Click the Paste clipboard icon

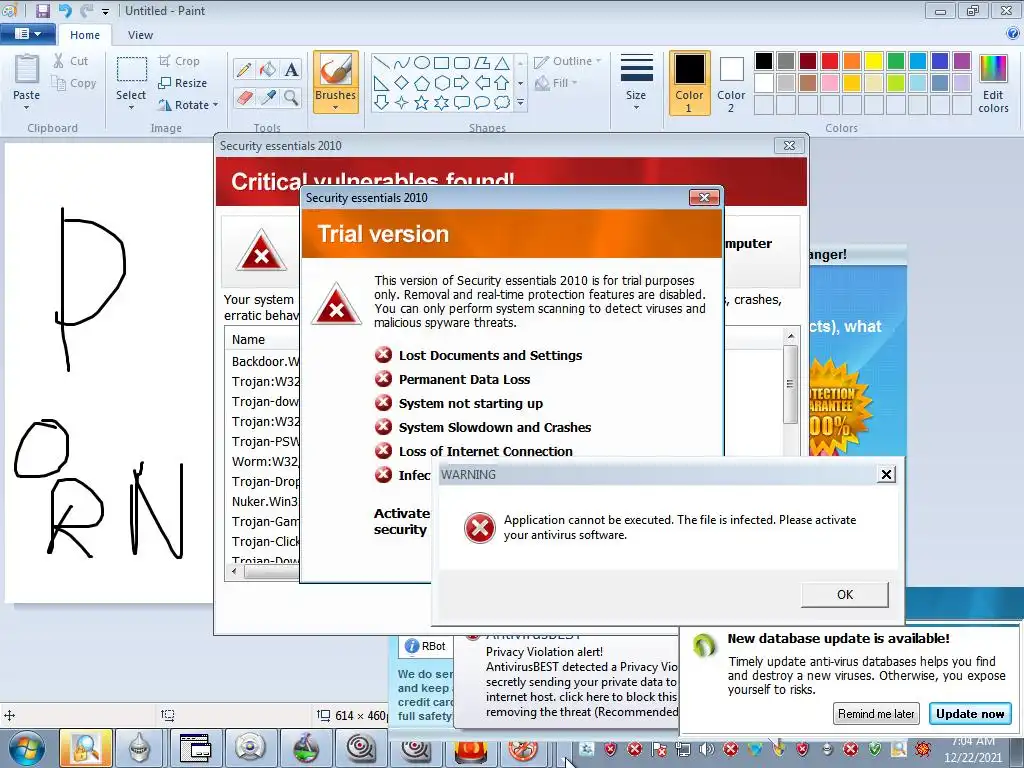27,69
